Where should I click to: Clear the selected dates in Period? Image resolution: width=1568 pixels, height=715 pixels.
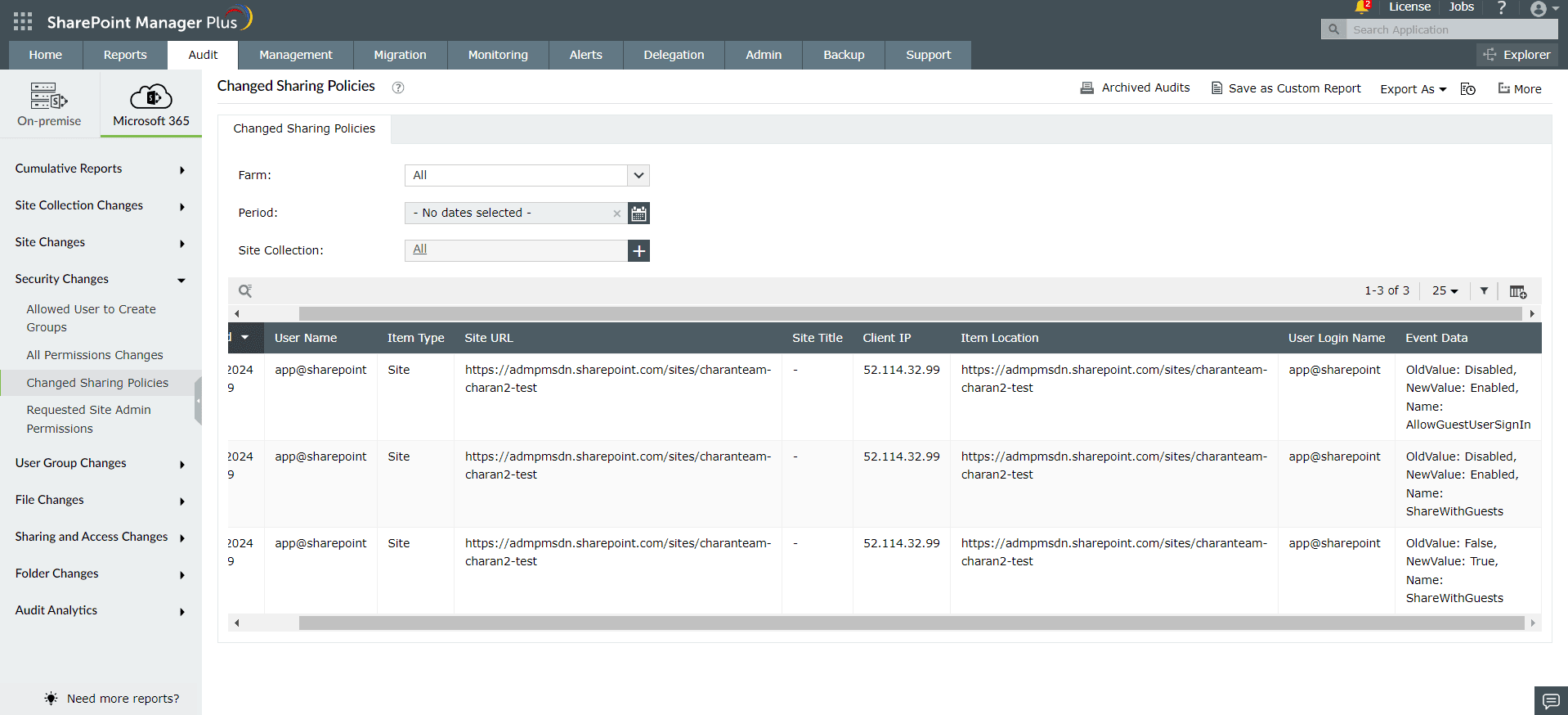coord(617,214)
